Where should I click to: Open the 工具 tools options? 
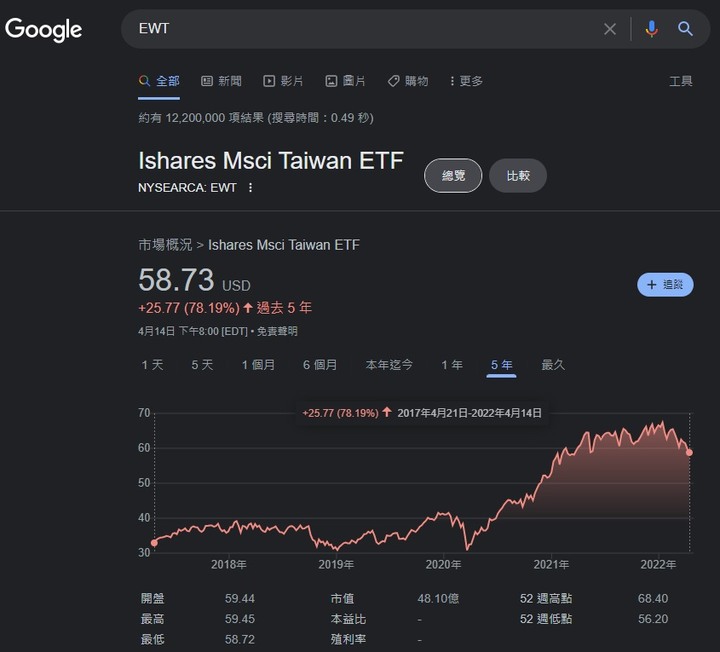(681, 81)
